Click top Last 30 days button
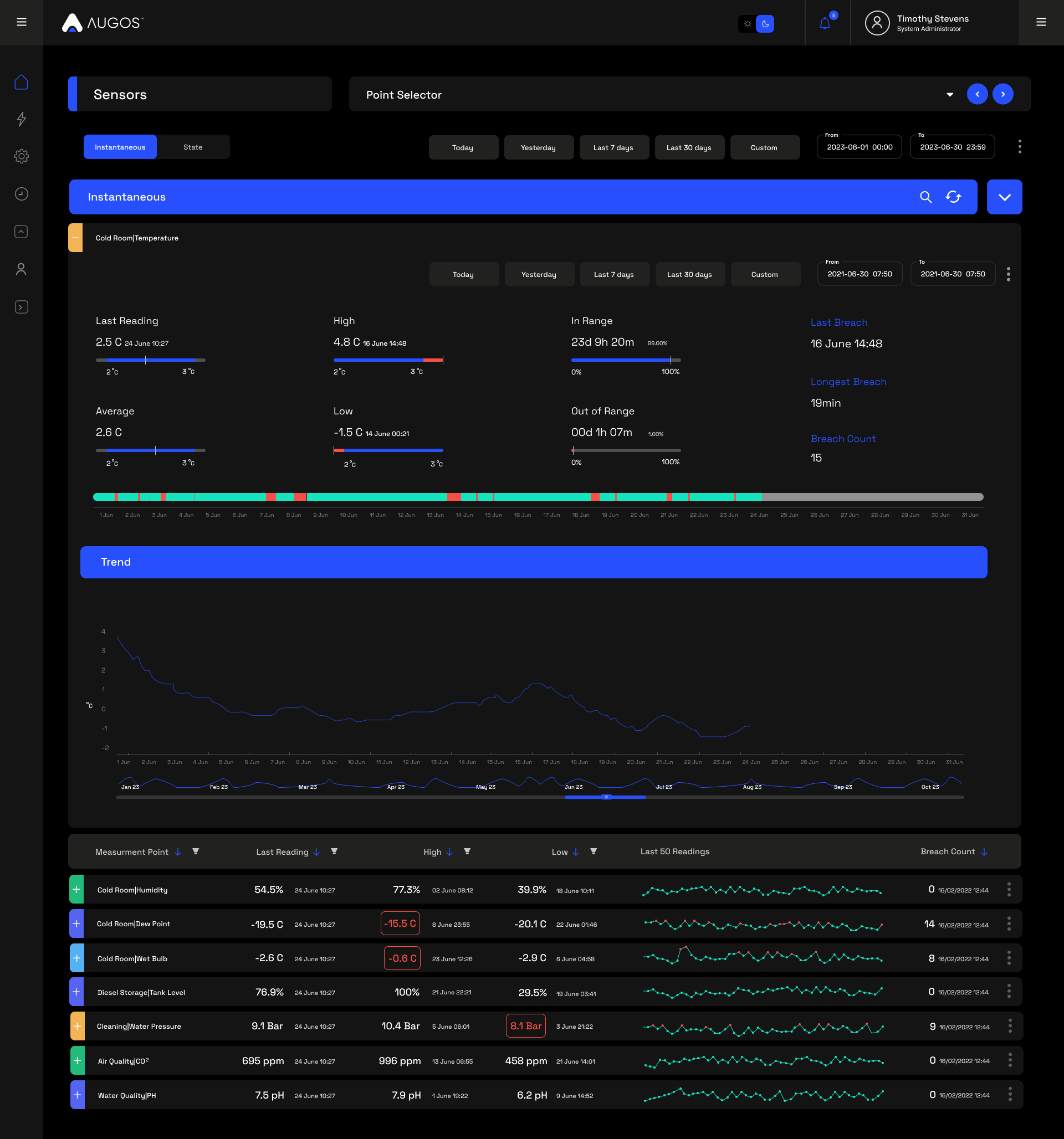 688,148
